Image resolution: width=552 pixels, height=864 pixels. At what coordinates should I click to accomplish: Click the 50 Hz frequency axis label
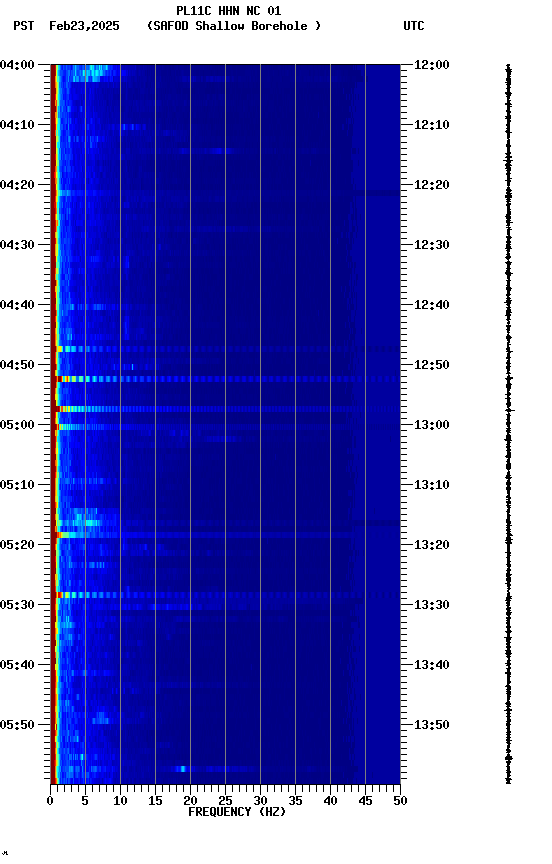pos(400,801)
